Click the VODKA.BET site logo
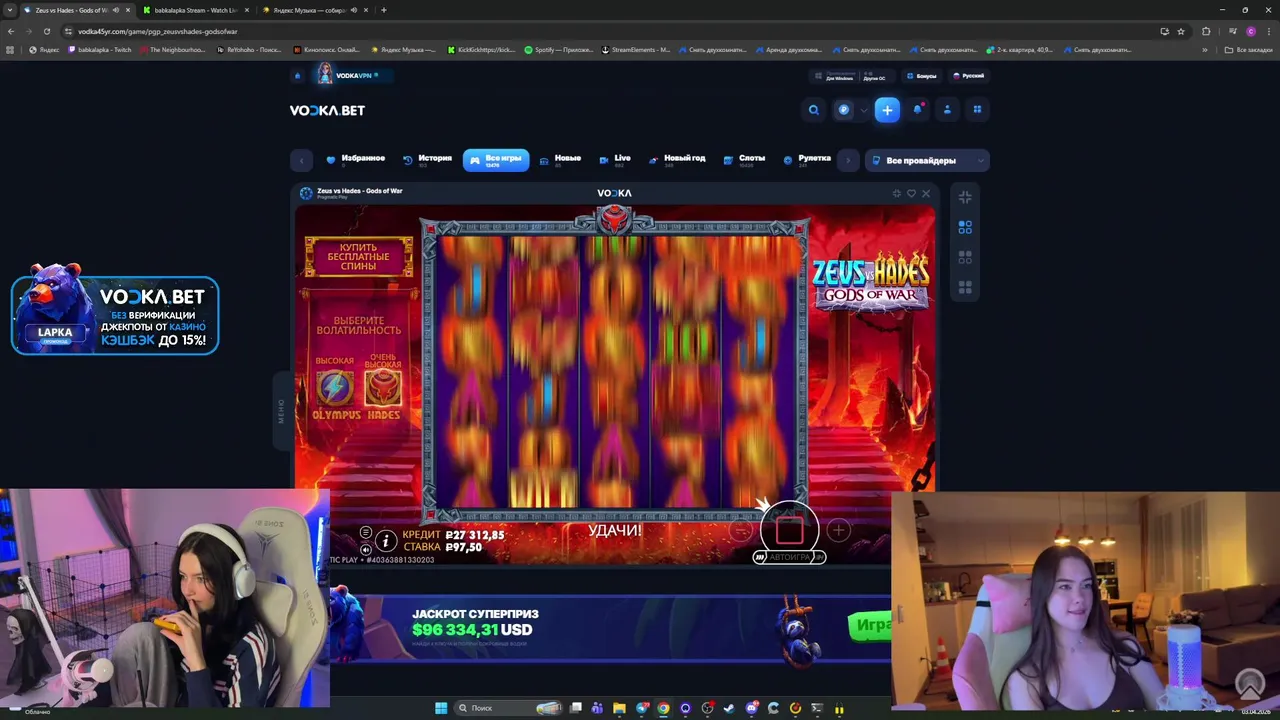Image resolution: width=1280 pixels, height=720 pixels. click(327, 110)
